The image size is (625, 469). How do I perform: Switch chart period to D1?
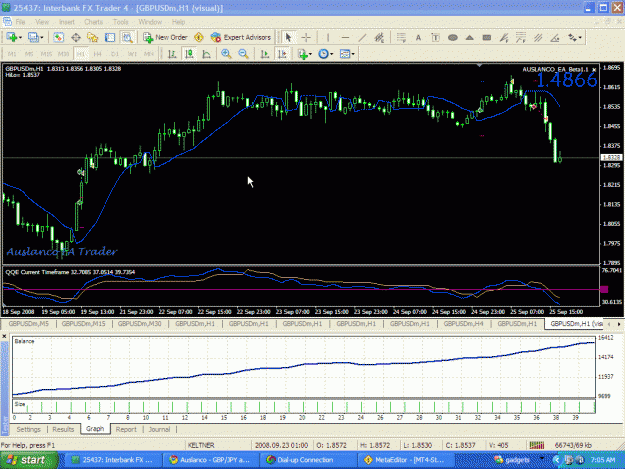point(115,54)
